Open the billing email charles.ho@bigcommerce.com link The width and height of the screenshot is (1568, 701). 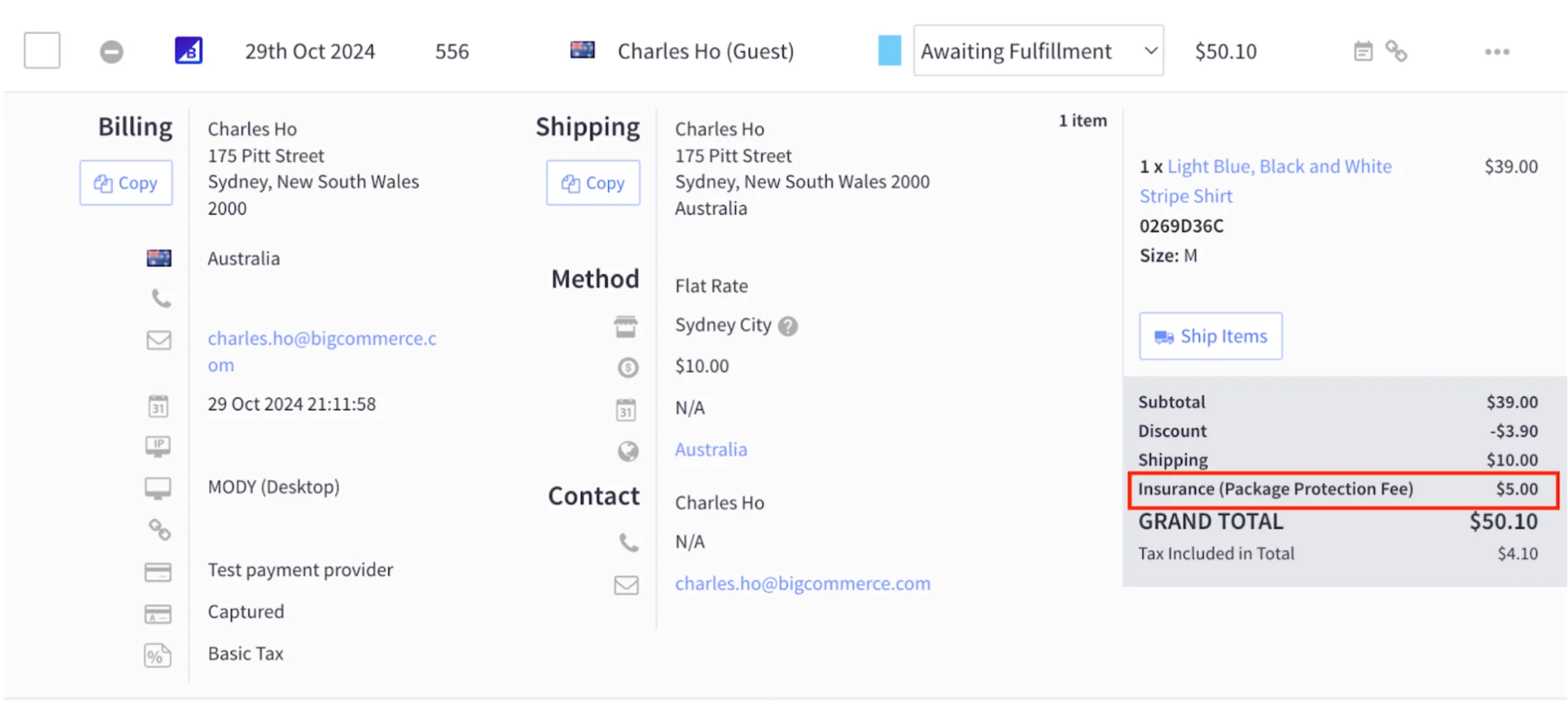click(x=322, y=351)
